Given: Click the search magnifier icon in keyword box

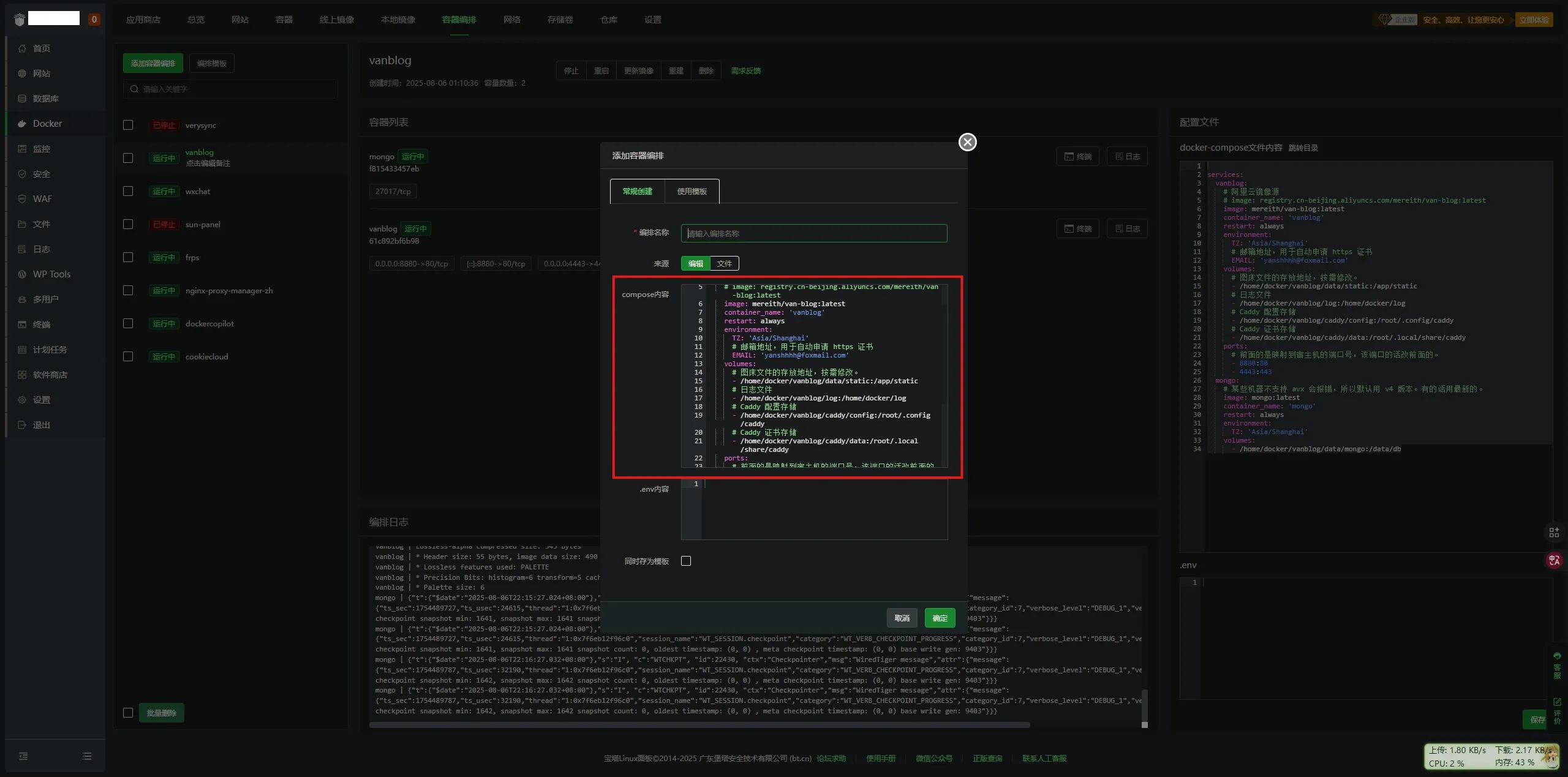Looking at the screenshot, I should pyautogui.click(x=134, y=89).
